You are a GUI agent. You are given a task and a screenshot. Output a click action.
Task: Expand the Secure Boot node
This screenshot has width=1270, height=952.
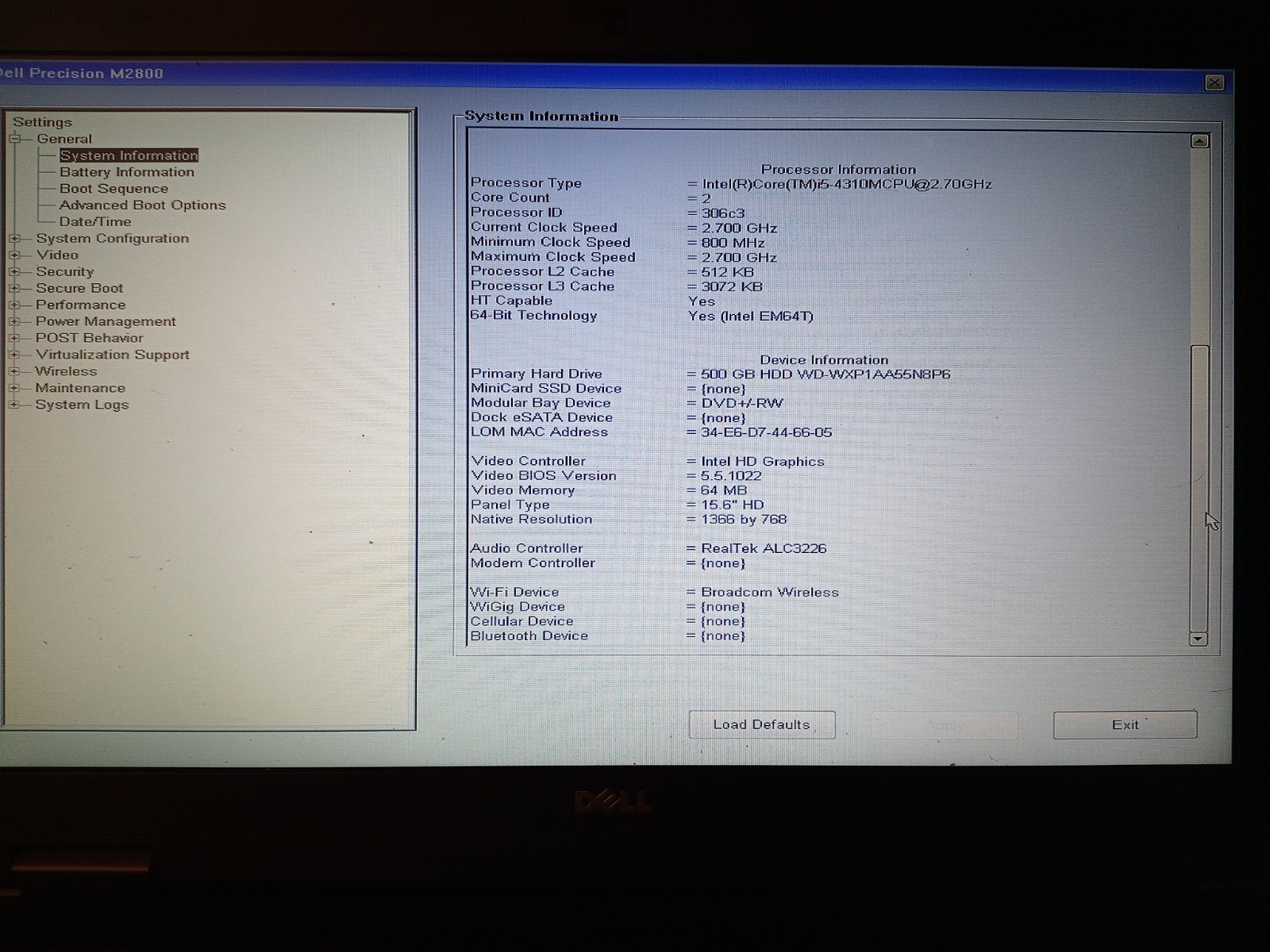point(14,288)
